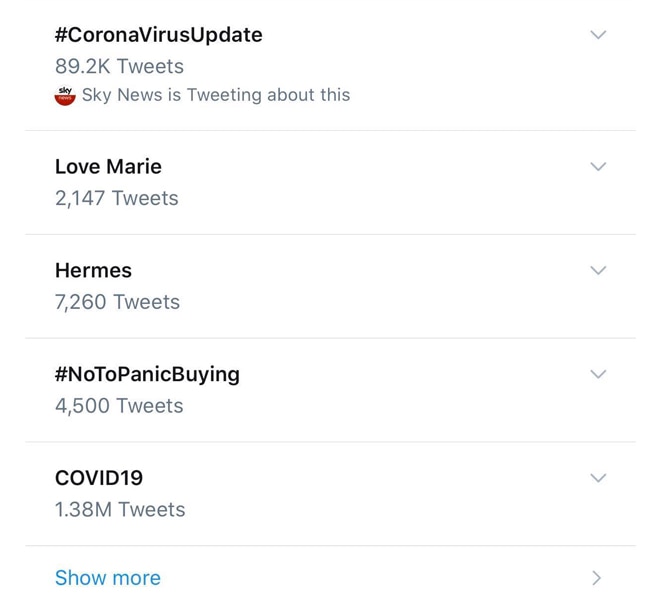Open the Love Marie trend
The width and height of the screenshot is (660, 600).
(x=108, y=167)
